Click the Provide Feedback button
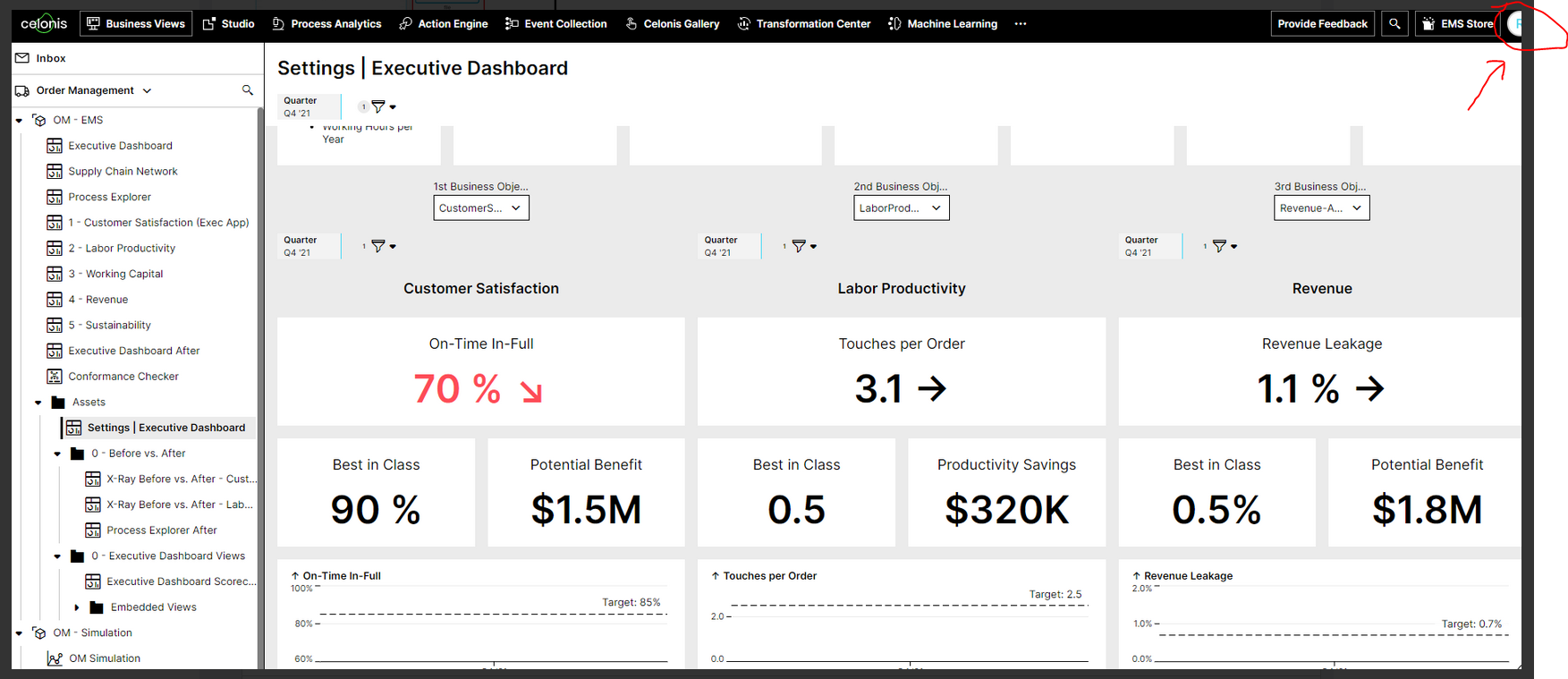The width and height of the screenshot is (1568, 679). 1322,24
